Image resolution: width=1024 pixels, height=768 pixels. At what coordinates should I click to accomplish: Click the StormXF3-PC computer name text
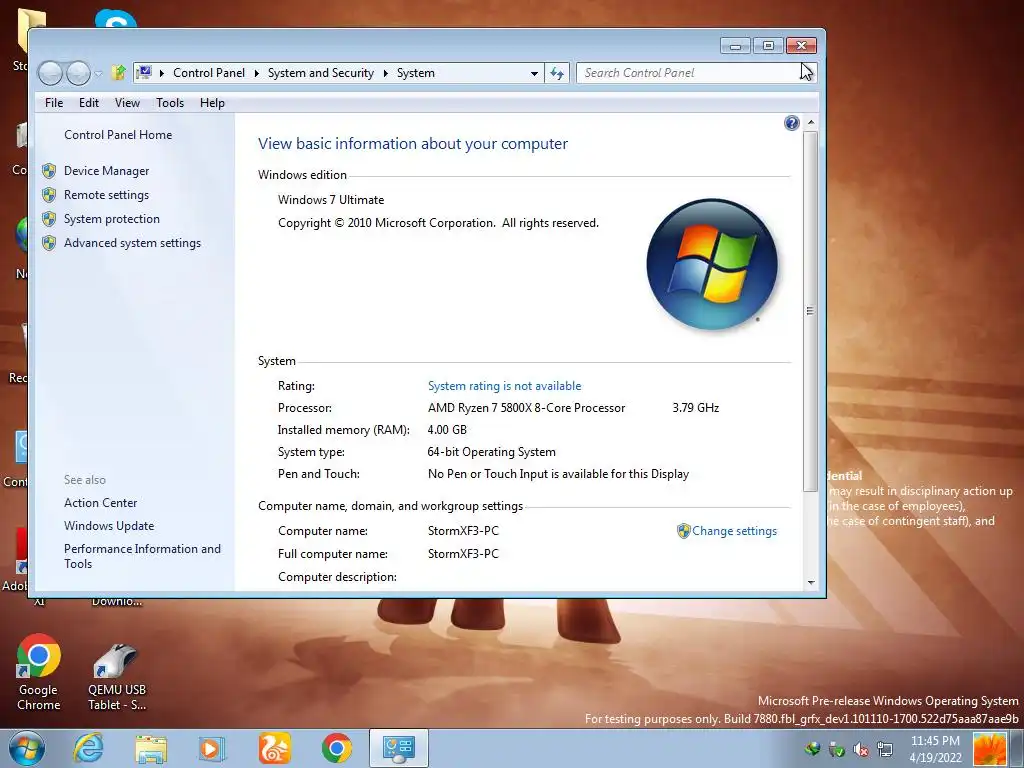(x=463, y=531)
